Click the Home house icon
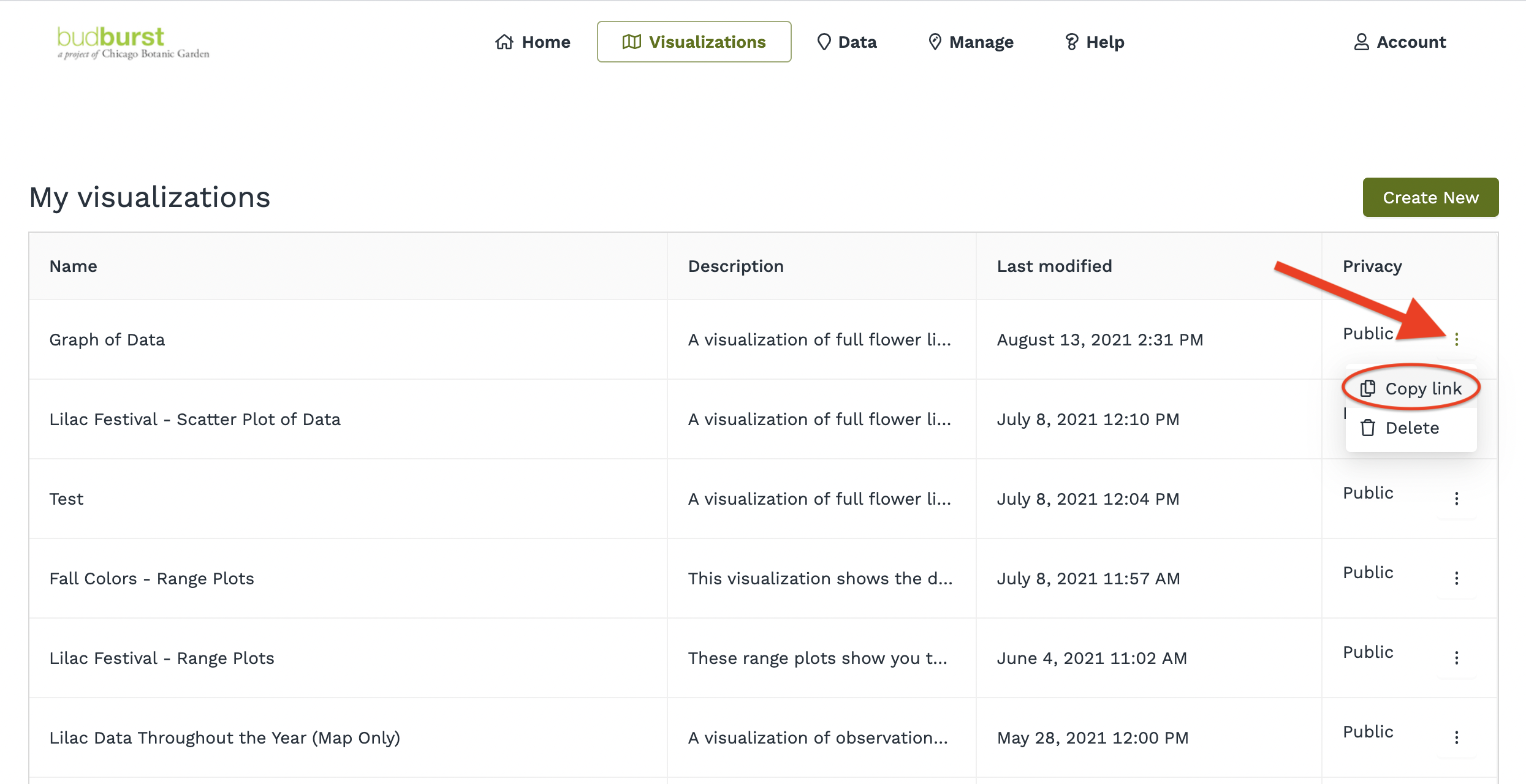 pos(504,42)
